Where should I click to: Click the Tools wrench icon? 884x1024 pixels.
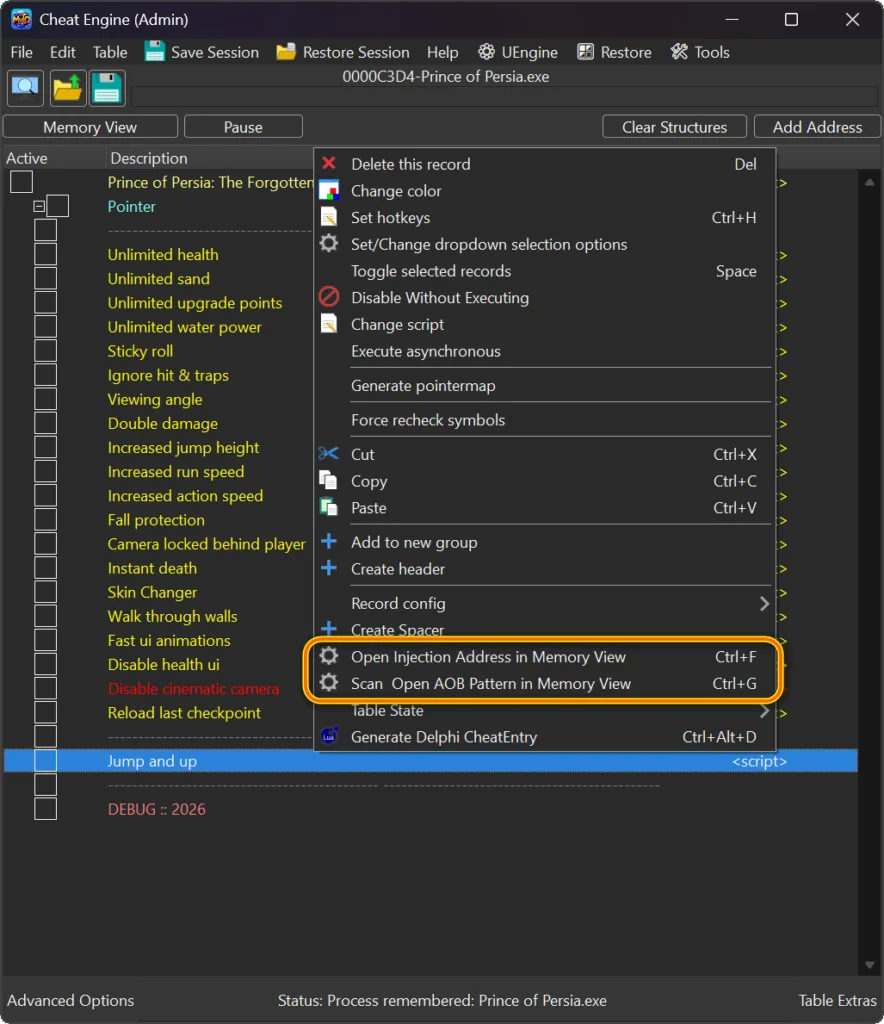point(679,52)
